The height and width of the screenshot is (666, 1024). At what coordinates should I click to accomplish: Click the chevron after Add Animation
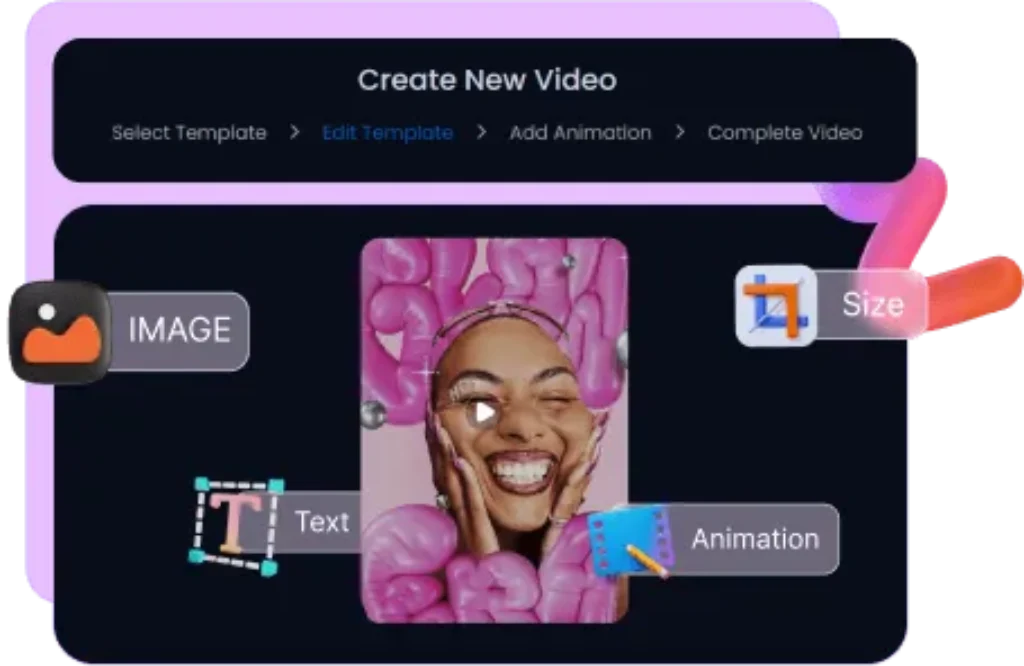coord(680,133)
